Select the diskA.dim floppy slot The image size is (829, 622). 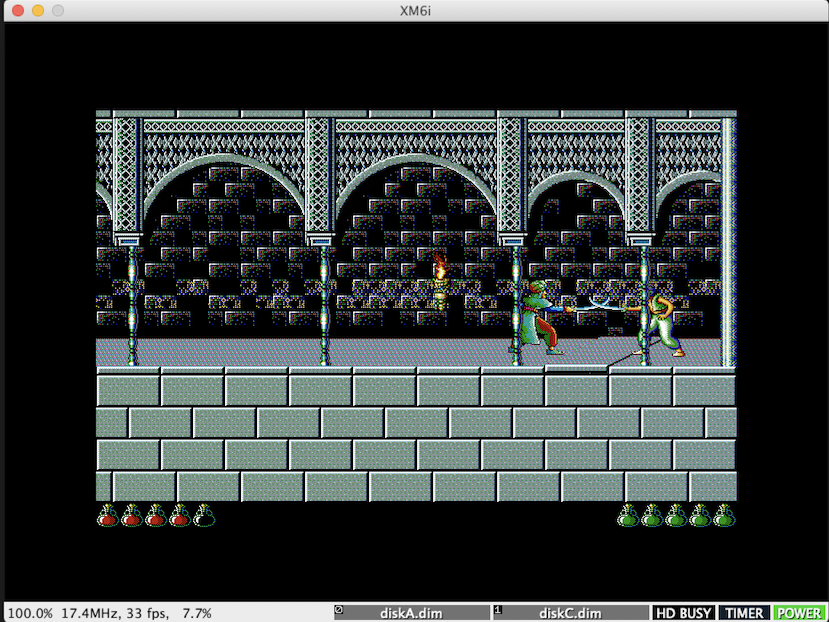pos(411,613)
